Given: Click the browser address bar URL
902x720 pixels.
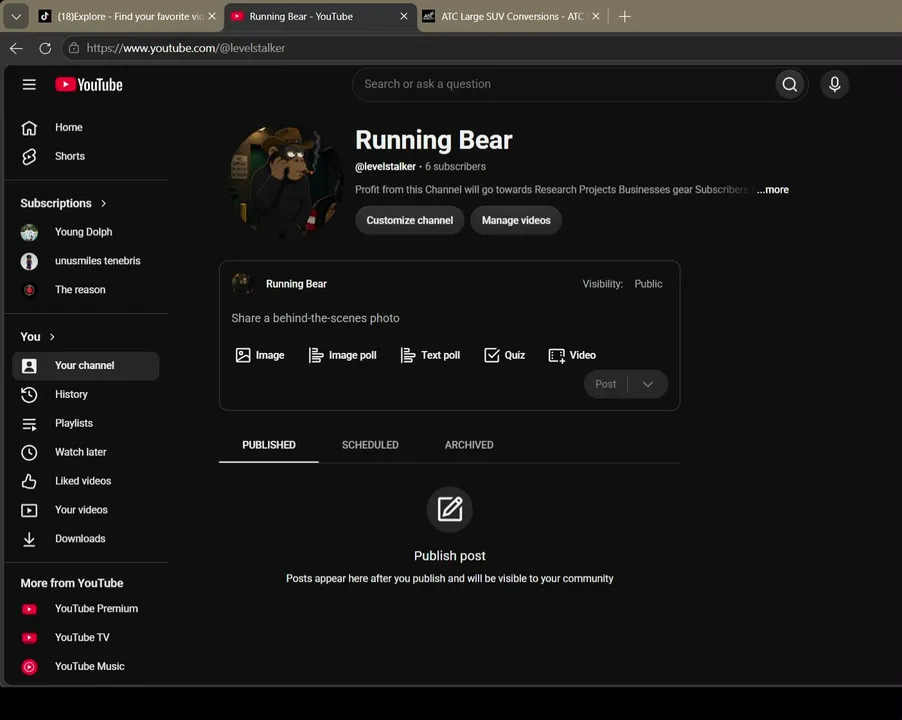Looking at the screenshot, I should [x=186, y=48].
